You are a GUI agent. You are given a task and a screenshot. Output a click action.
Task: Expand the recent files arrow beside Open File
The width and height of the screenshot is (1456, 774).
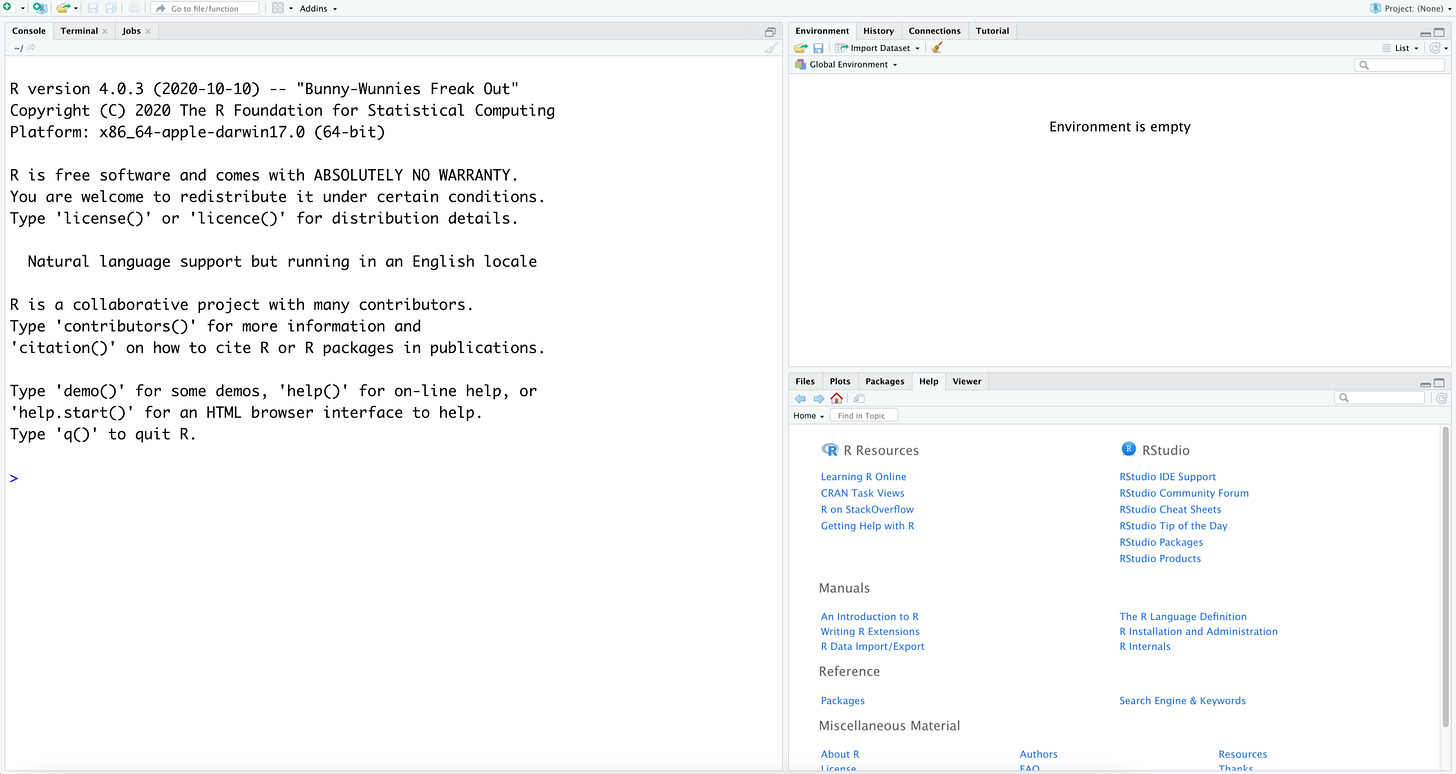[x=76, y=8]
